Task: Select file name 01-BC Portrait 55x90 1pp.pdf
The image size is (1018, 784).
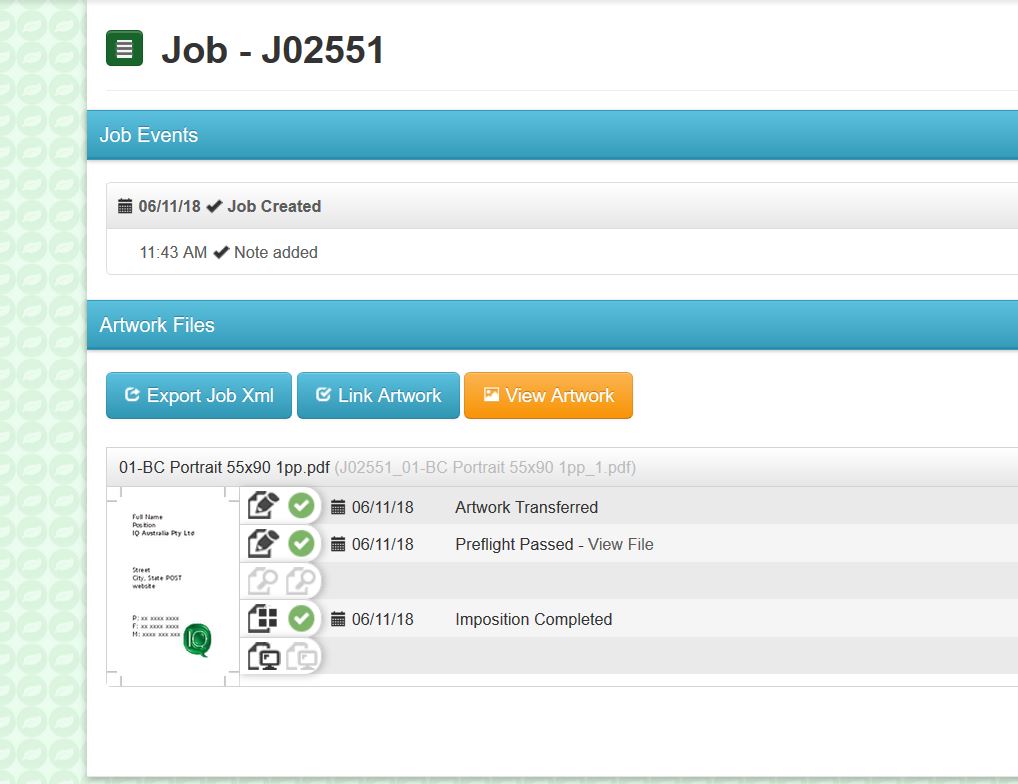Action: coord(224,467)
